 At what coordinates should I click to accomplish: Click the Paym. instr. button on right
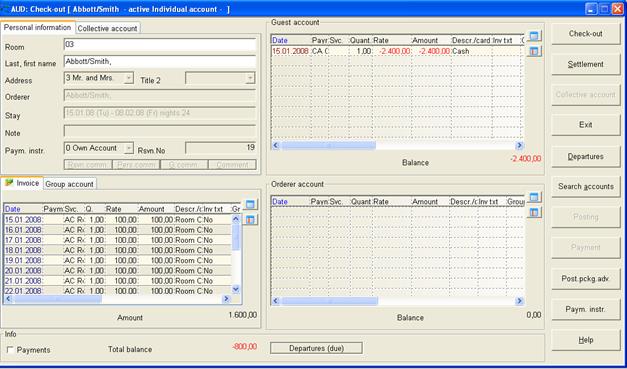click(x=586, y=309)
